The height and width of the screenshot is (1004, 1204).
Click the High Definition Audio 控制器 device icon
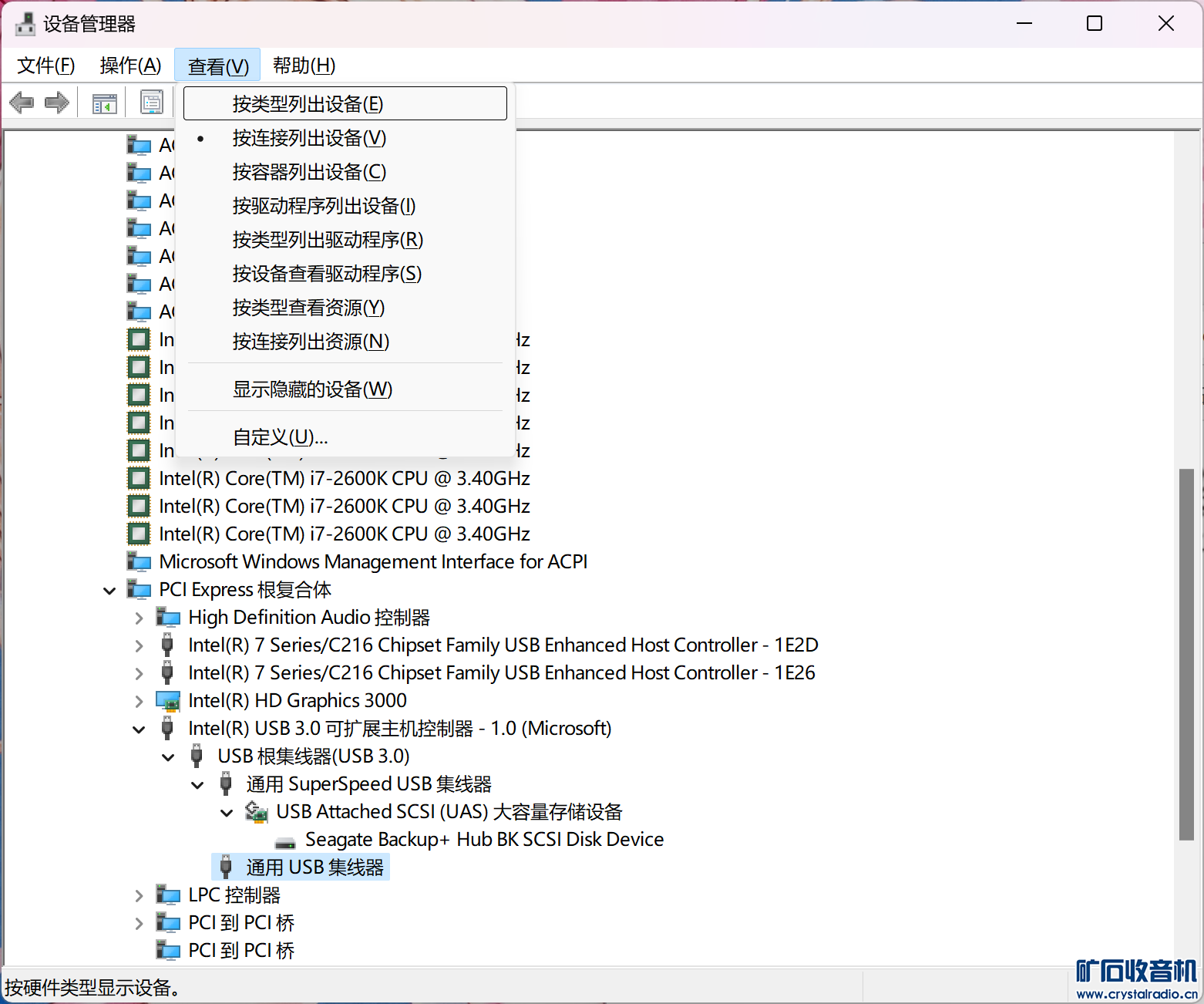coord(168,617)
